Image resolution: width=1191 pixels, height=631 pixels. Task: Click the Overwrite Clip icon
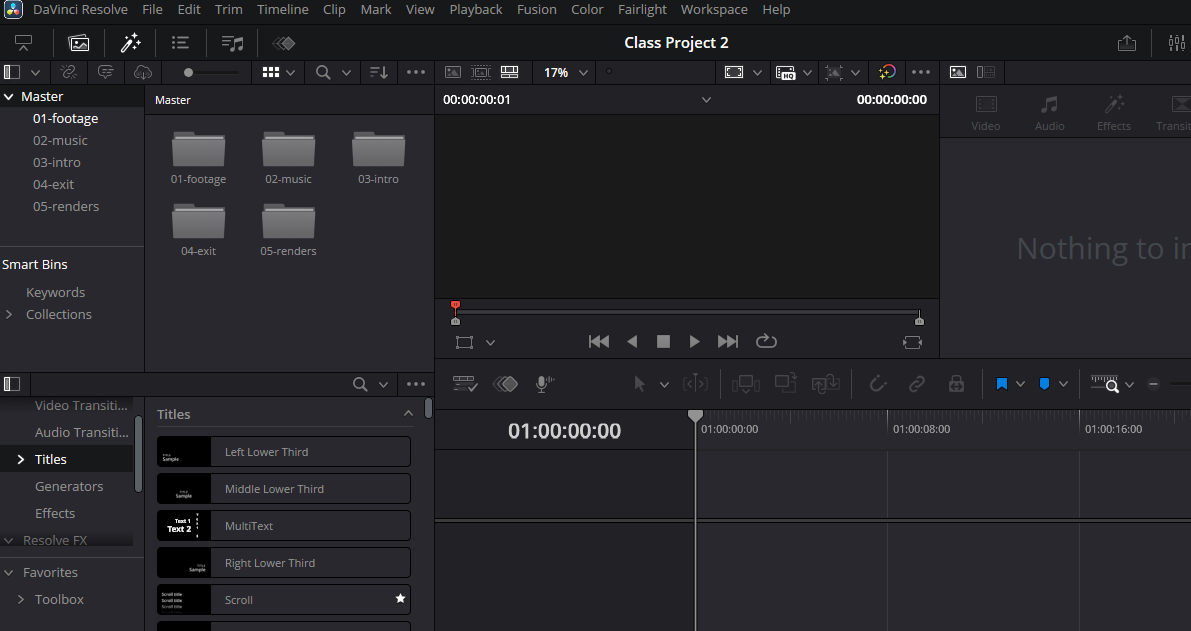[785, 383]
